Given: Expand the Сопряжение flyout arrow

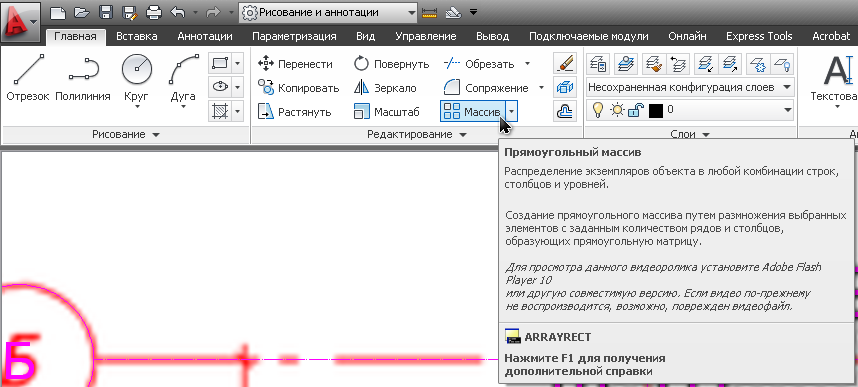Looking at the screenshot, I should [x=541, y=87].
